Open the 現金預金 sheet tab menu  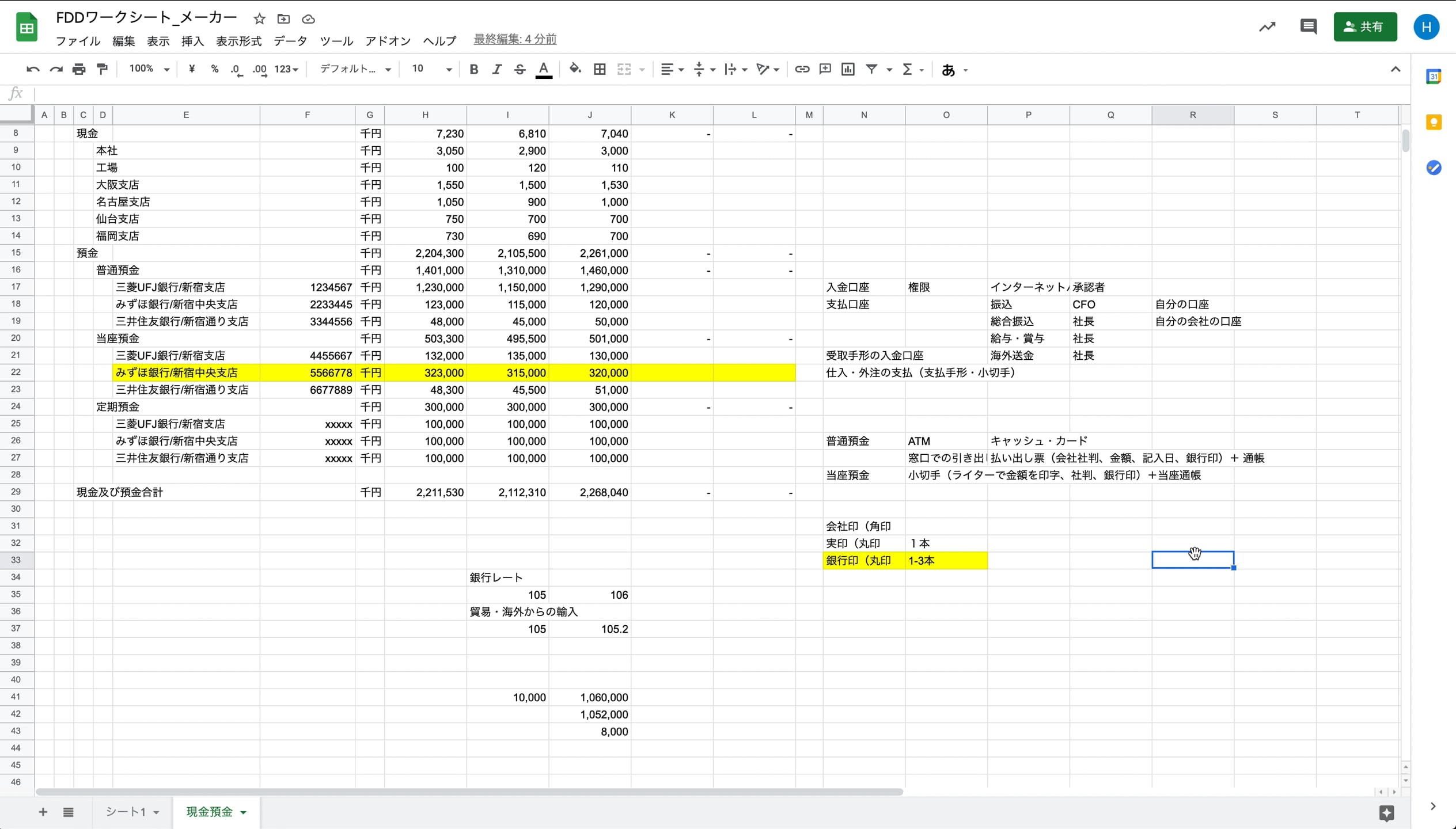click(x=242, y=812)
